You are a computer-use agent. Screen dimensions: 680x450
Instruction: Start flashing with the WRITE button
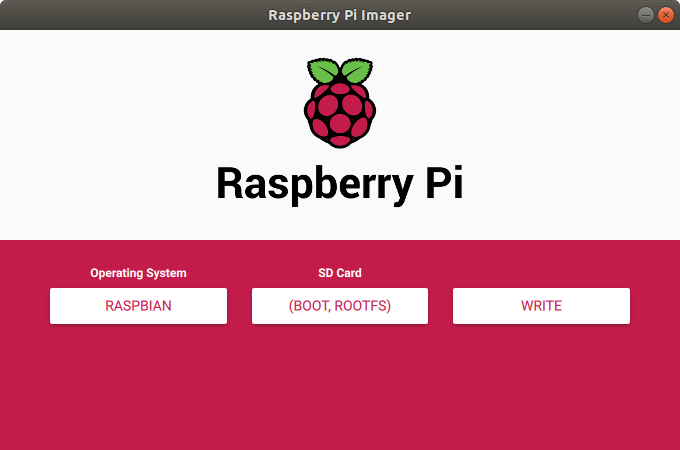[x=541, y=306]
